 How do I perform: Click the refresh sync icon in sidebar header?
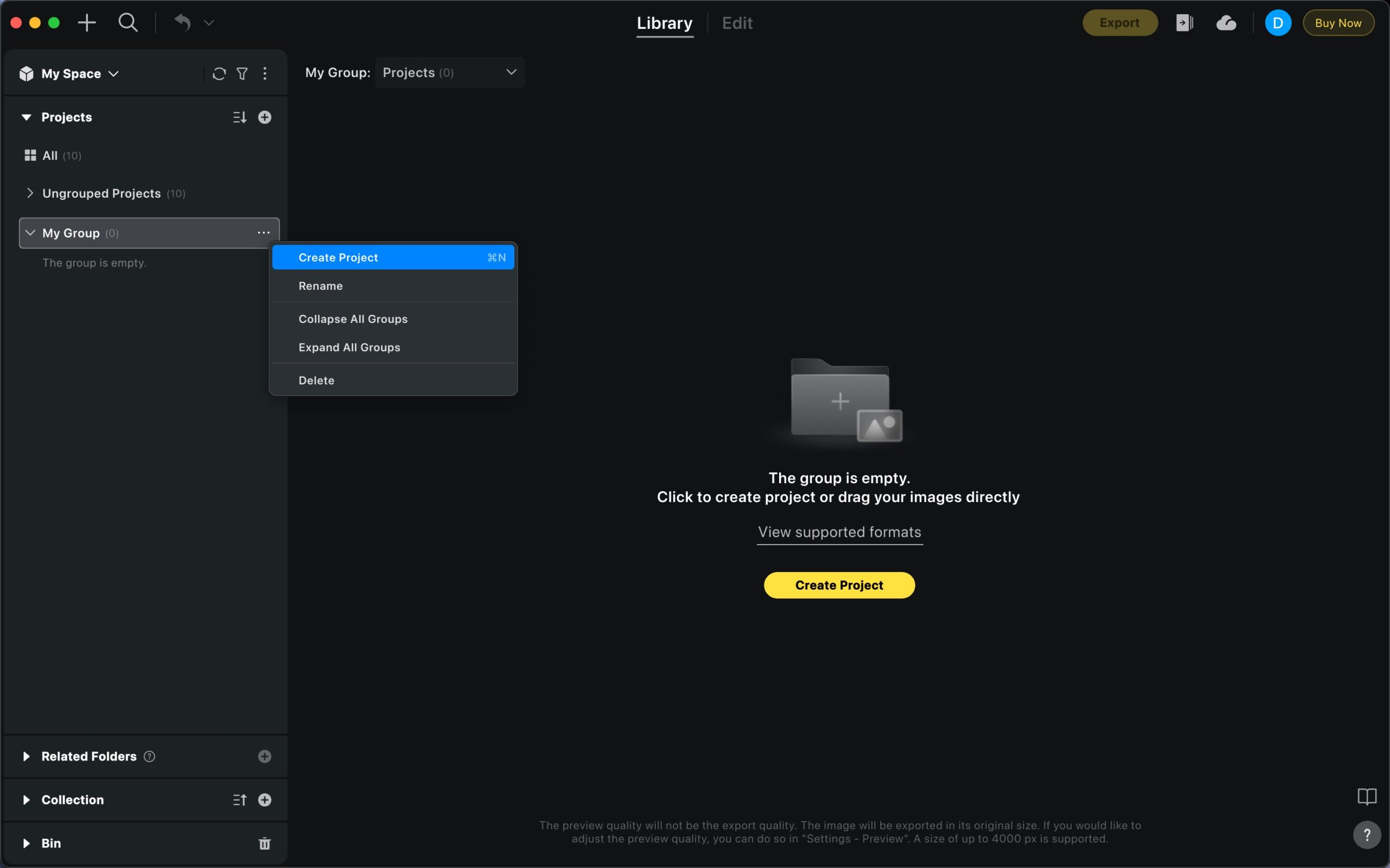pos(219,73)
